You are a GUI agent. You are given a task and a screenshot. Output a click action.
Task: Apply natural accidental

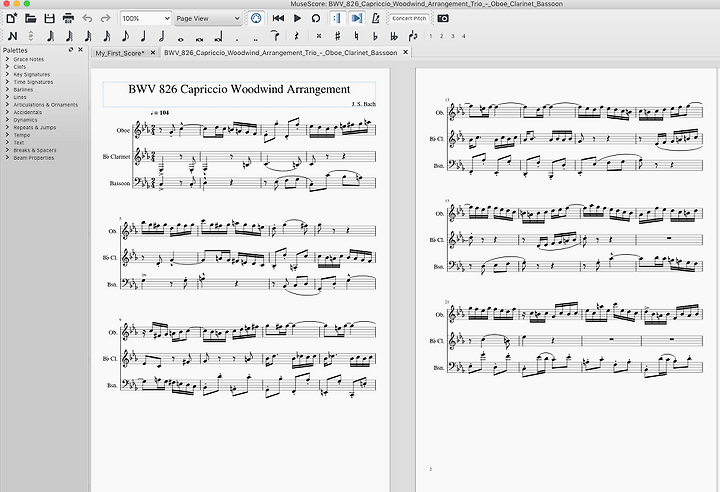coord(356,36)
